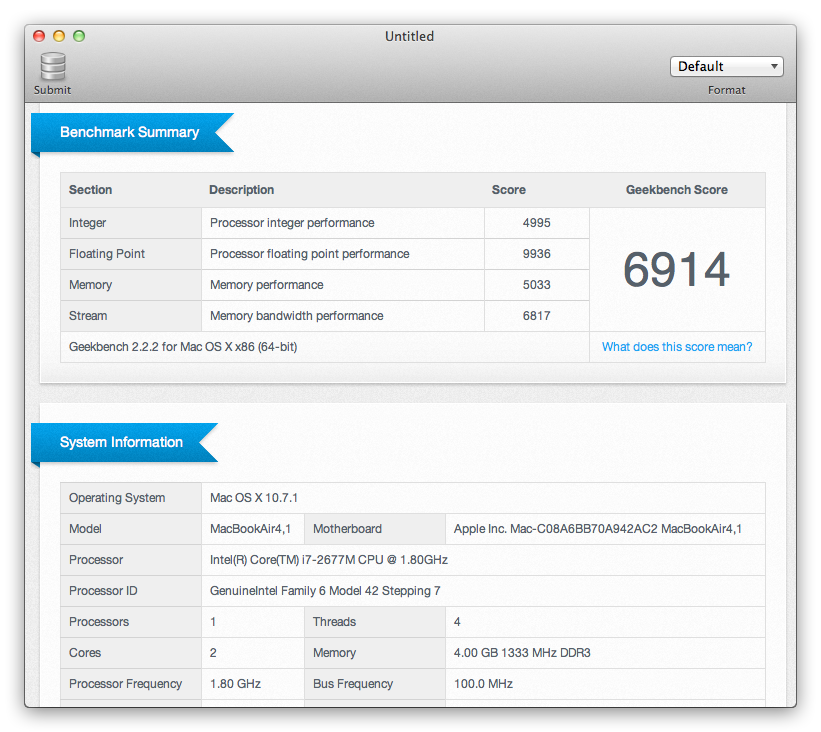Zoom the window with green button
Image resolution: width=821 pixels, height=732 pixels.
pyautogui.click(x=79, y=36)
